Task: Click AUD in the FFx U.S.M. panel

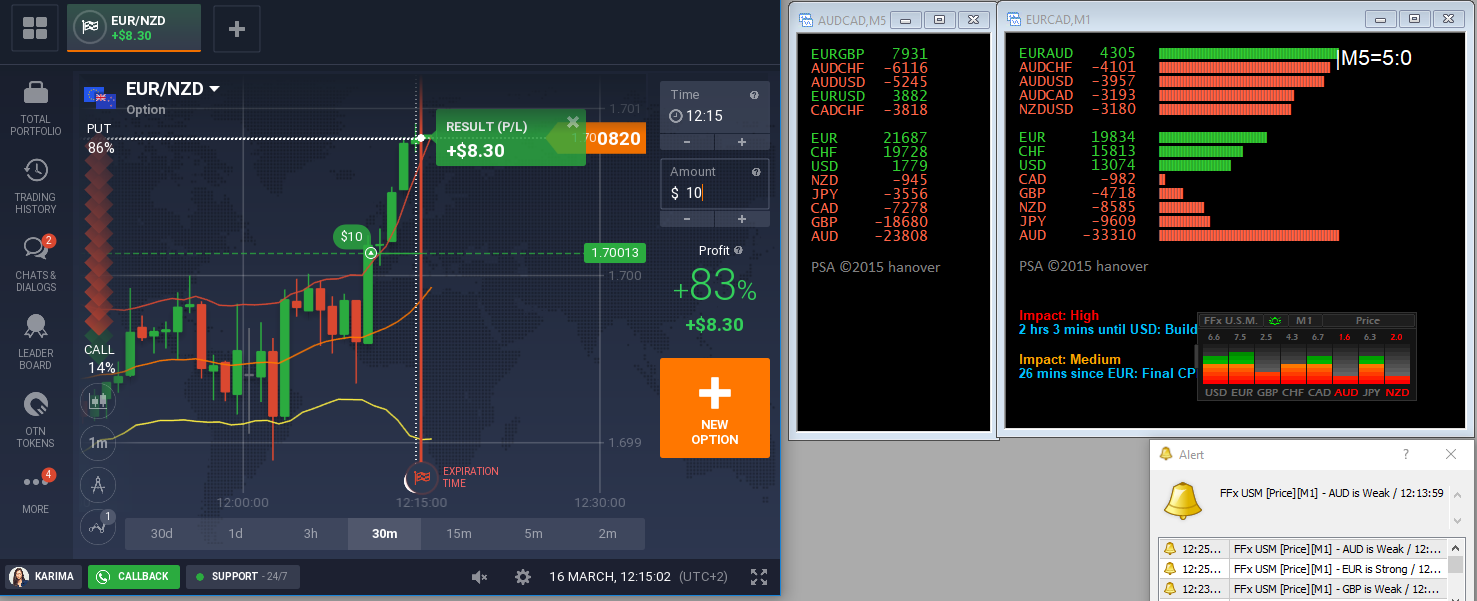Action: point(1346,393)
